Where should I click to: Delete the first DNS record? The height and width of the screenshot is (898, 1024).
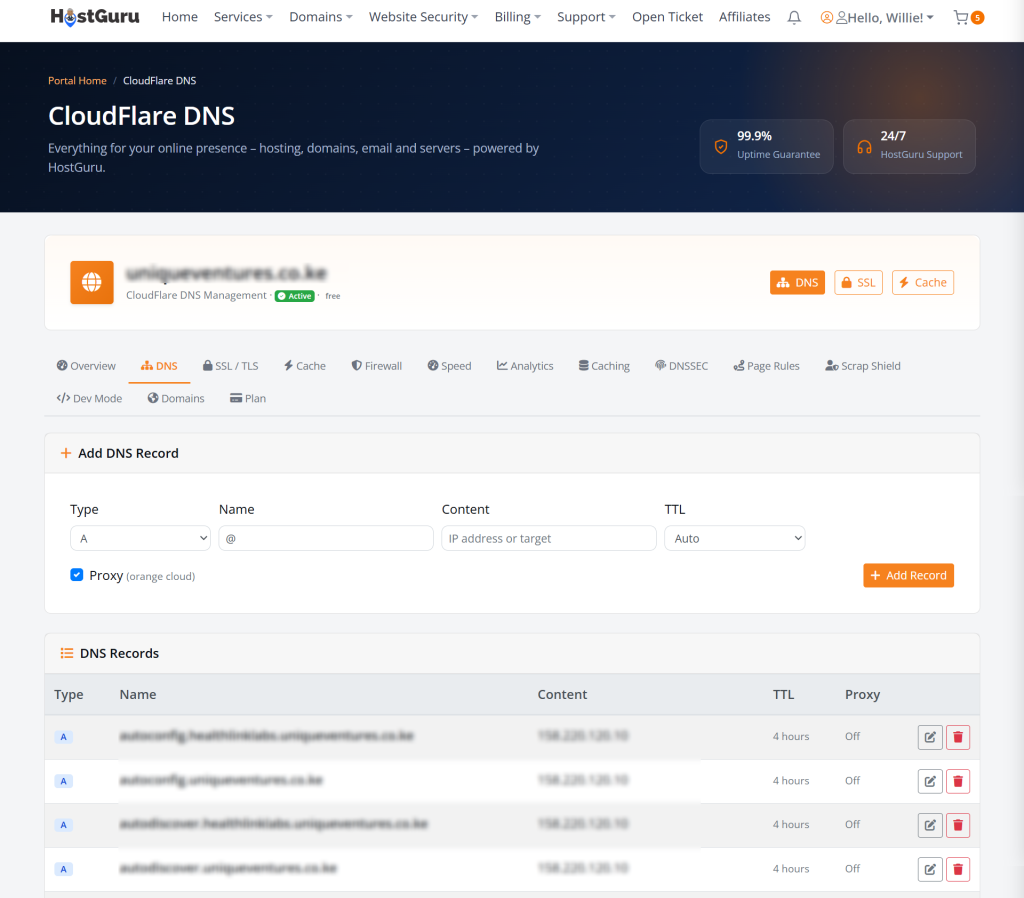pos(957,737)
